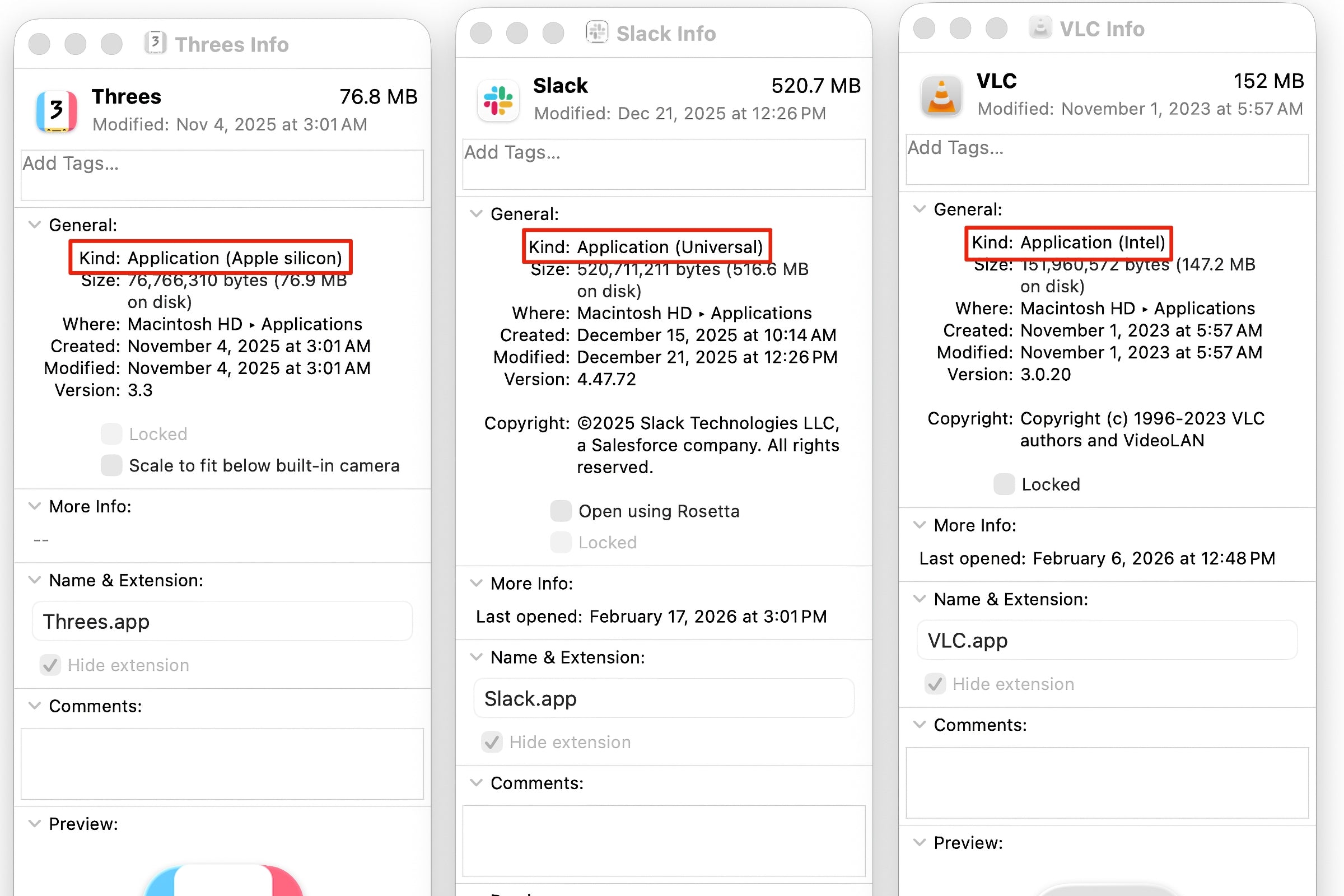This screenshot has height=896, width=1344.
Task: Uncheck Hide extension in VLC info
Action: pos(935,684)
